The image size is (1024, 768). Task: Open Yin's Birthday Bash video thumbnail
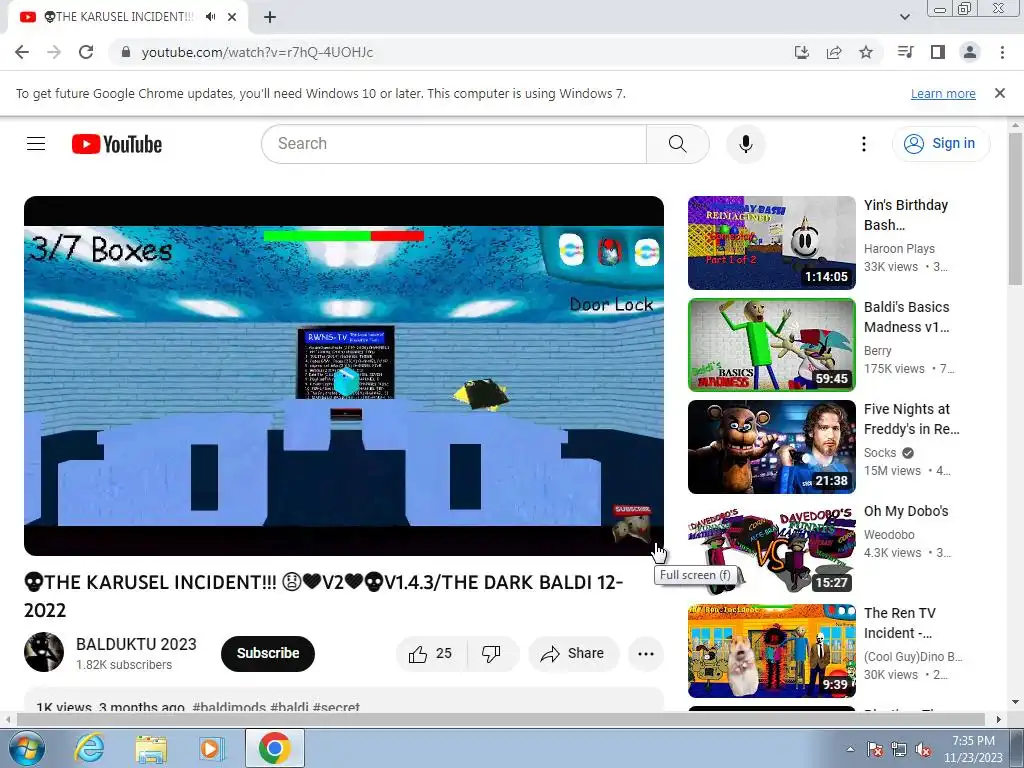click(772, 243)
